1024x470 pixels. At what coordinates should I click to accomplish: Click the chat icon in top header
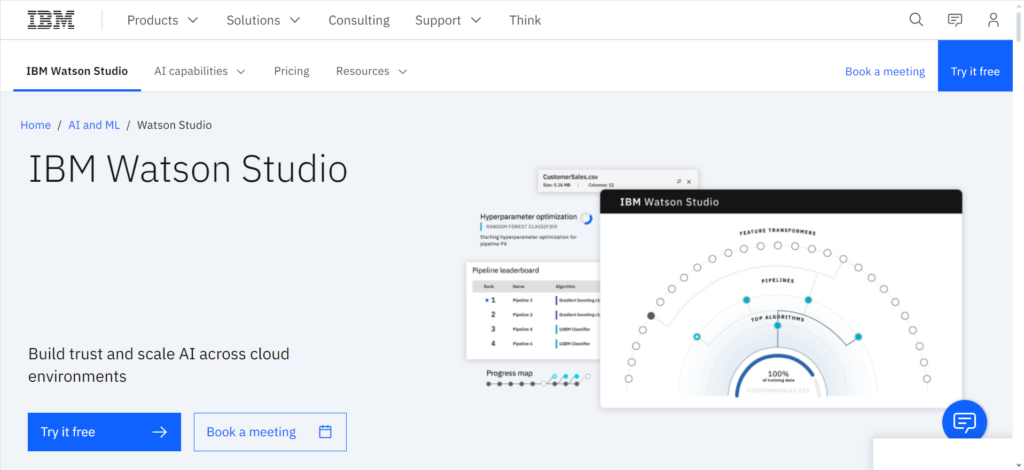click(955, 20)
